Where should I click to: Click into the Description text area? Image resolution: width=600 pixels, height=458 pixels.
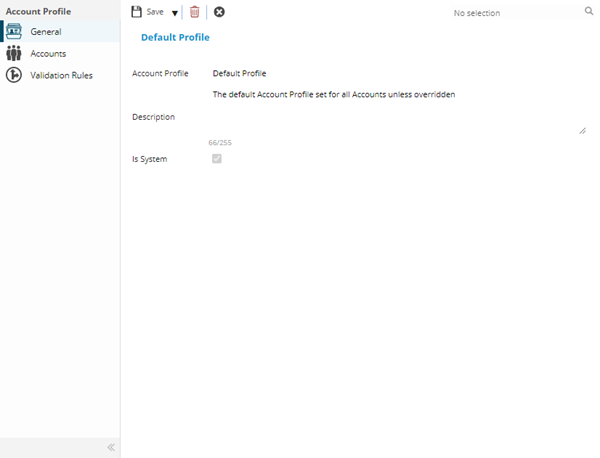click(395, 112)
